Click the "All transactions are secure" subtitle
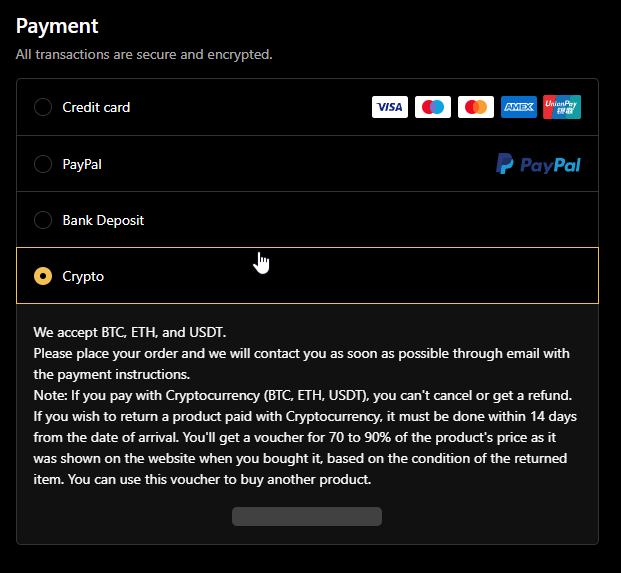 [x=144, y=54]
